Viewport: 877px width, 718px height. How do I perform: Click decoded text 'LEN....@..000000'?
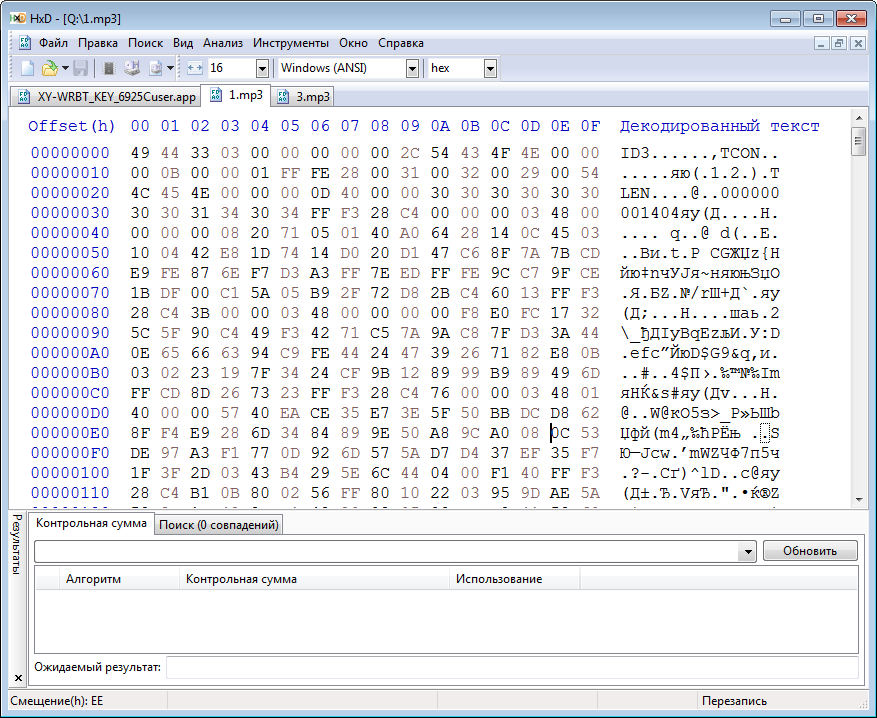pos(700,193)
